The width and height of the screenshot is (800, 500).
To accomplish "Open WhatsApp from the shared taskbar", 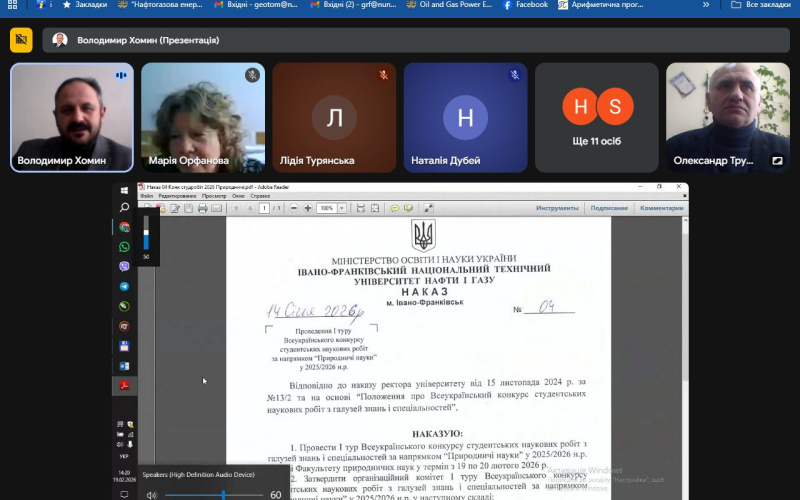I will point(124,247).
